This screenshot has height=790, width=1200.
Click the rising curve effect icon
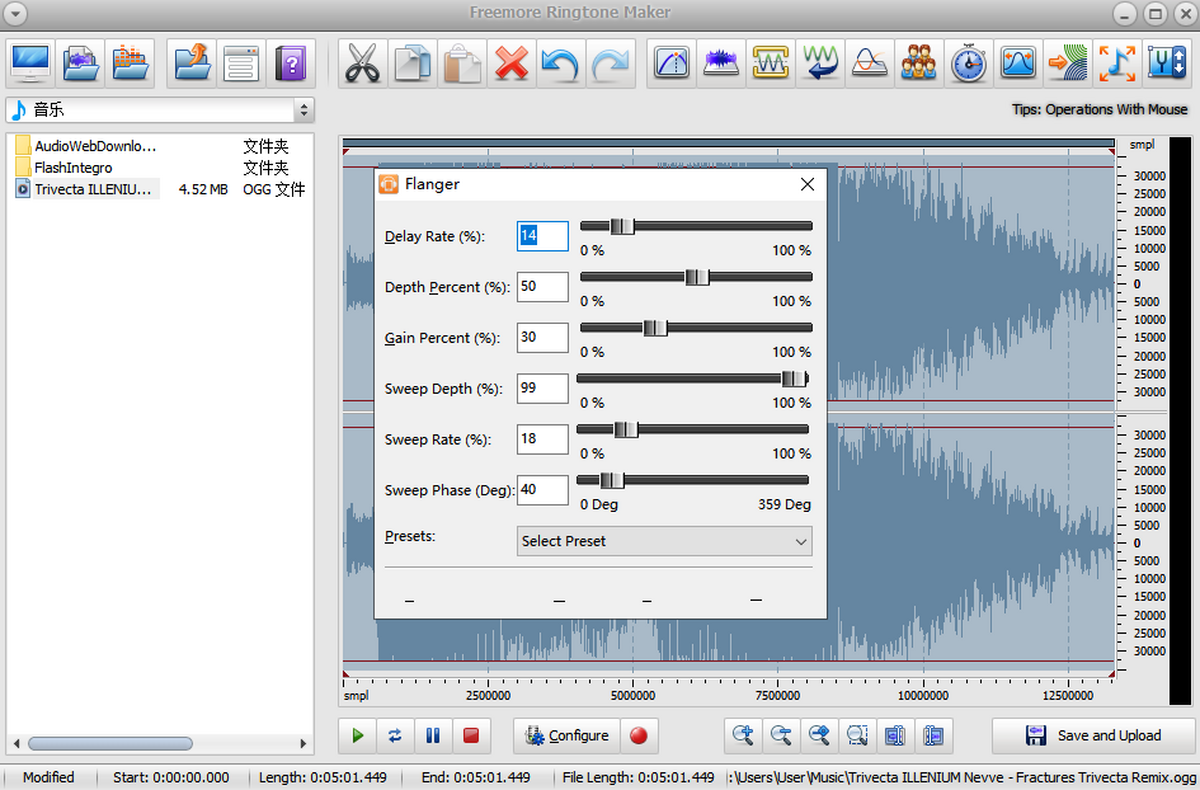point(672,63)
